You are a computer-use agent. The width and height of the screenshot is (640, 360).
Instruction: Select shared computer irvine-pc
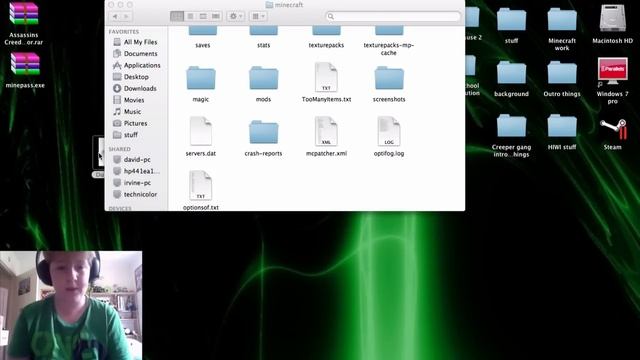(136, 183)
